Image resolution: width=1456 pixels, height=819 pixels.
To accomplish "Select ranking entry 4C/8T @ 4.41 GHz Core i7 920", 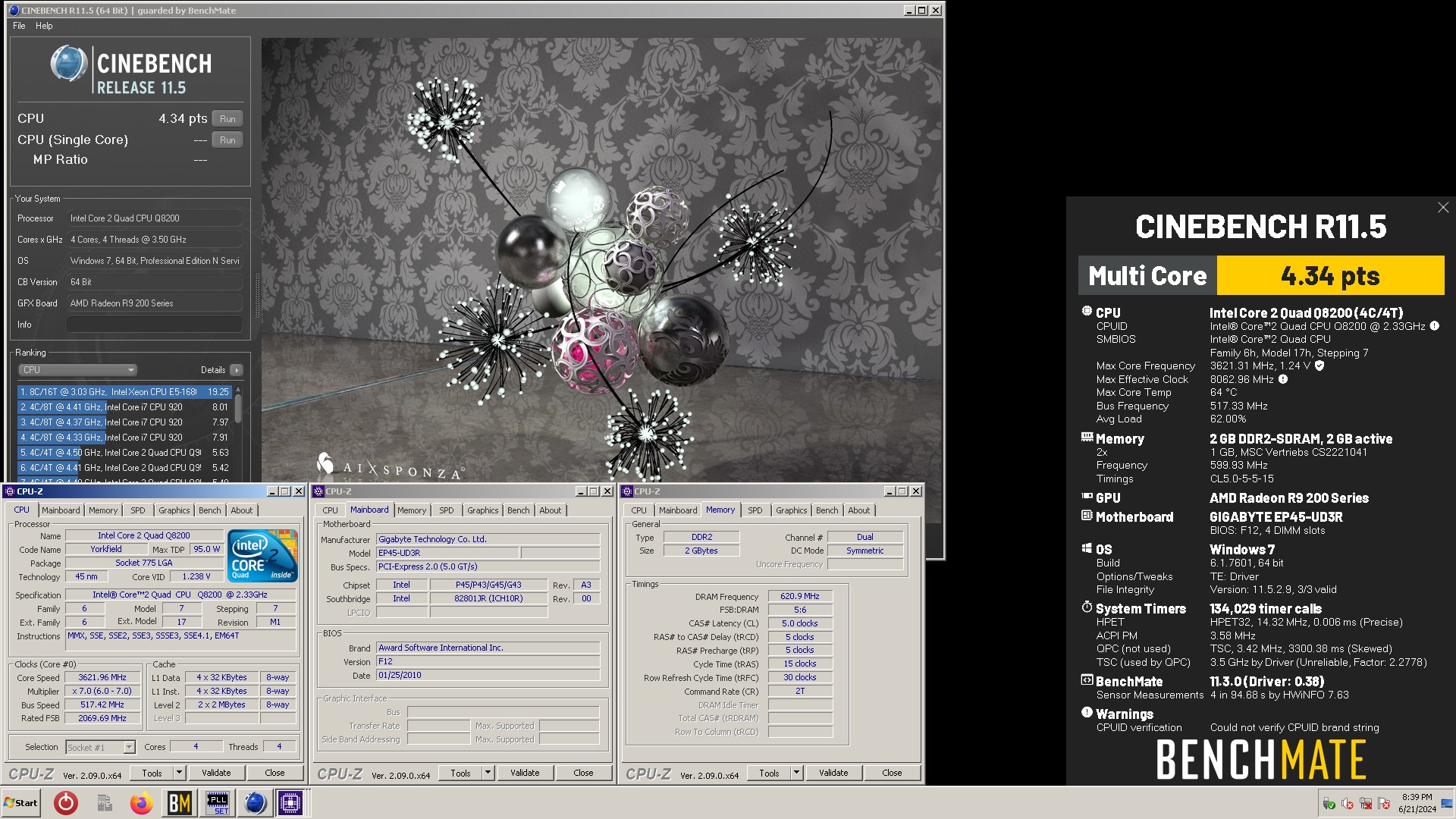I will [x=124, y=407].
